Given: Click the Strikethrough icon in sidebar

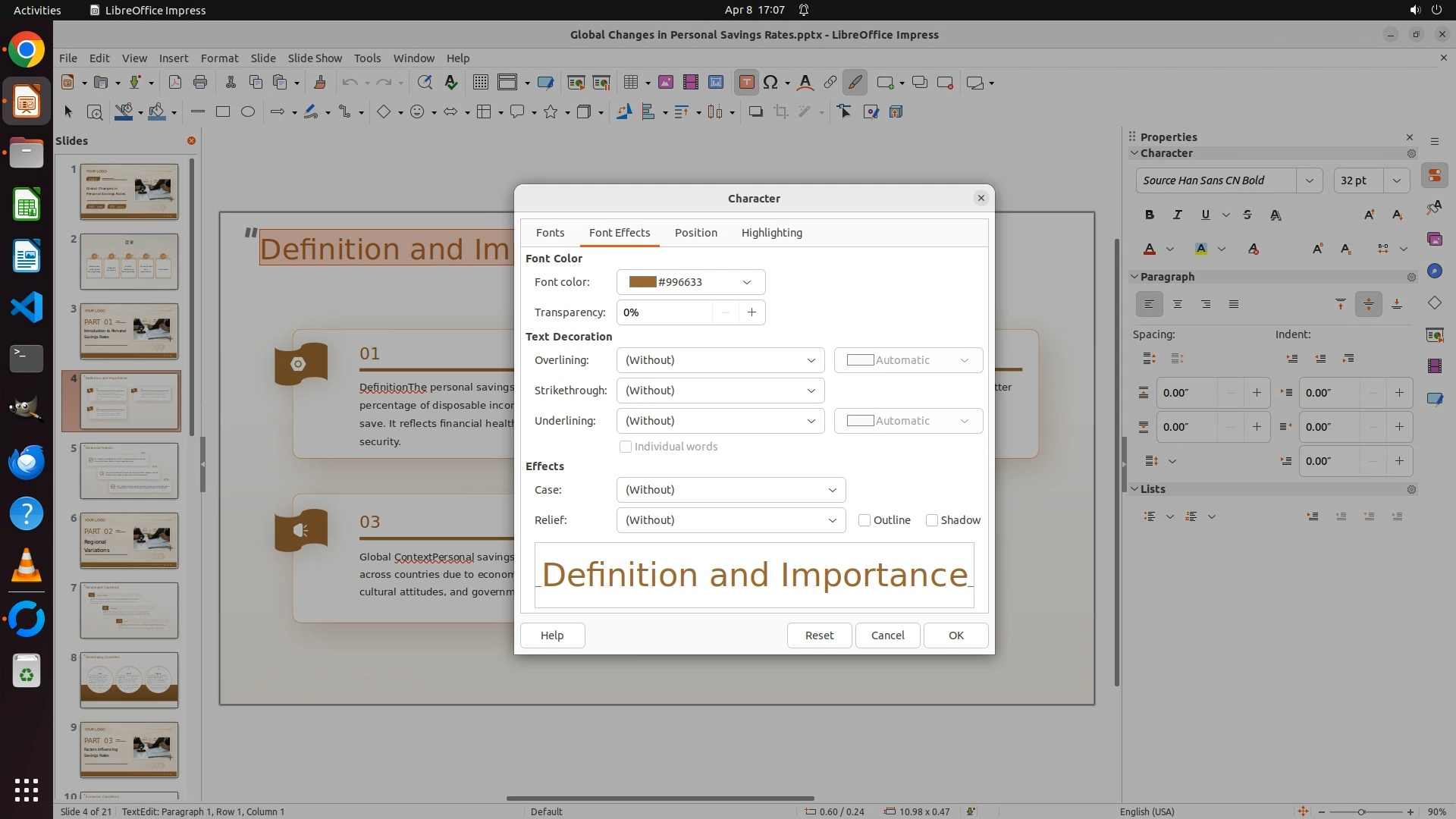Looking at the screenshot, I should click(1247, 215).
